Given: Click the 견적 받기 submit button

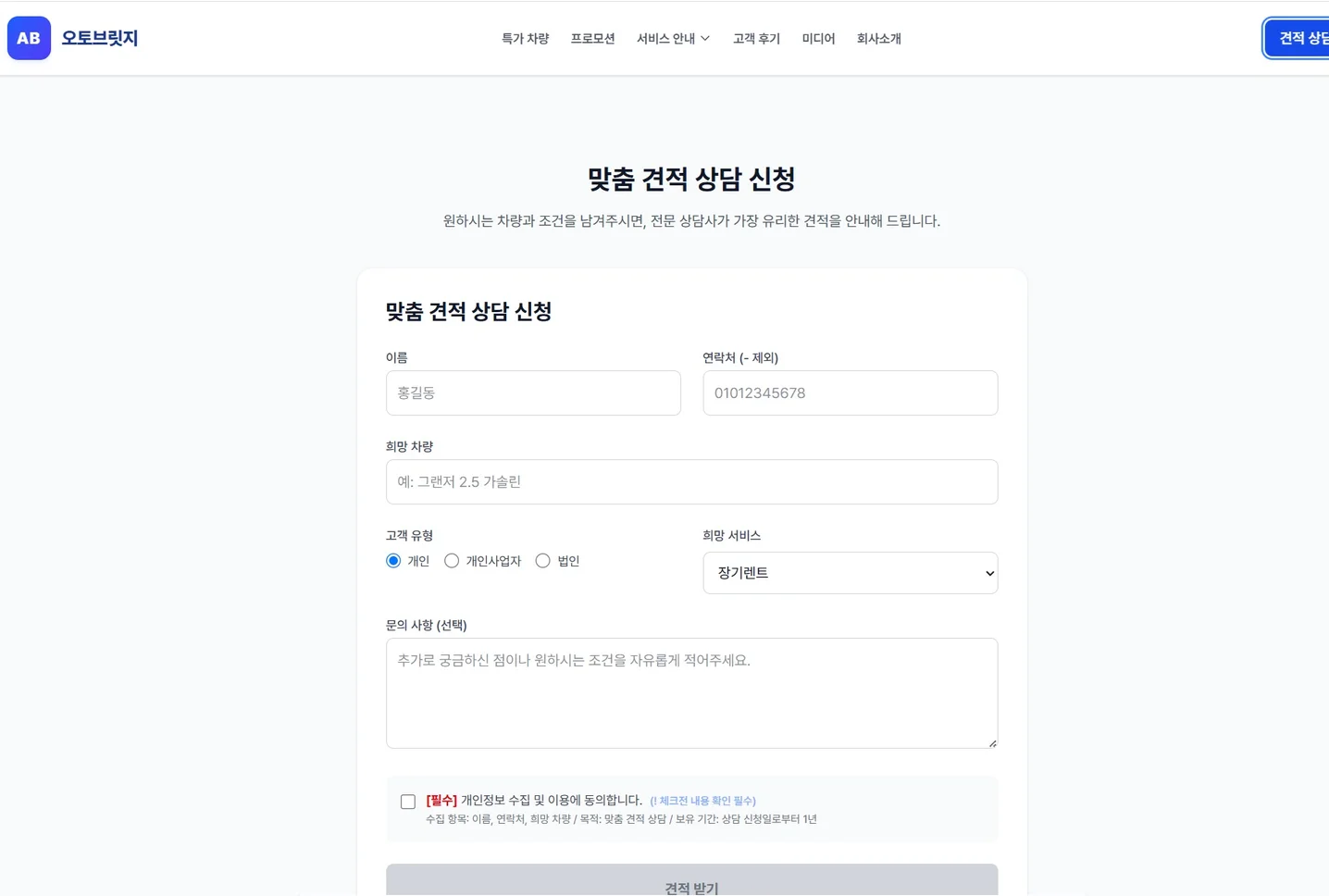Looking at the screenshot, I should click(x=691, y=880).
